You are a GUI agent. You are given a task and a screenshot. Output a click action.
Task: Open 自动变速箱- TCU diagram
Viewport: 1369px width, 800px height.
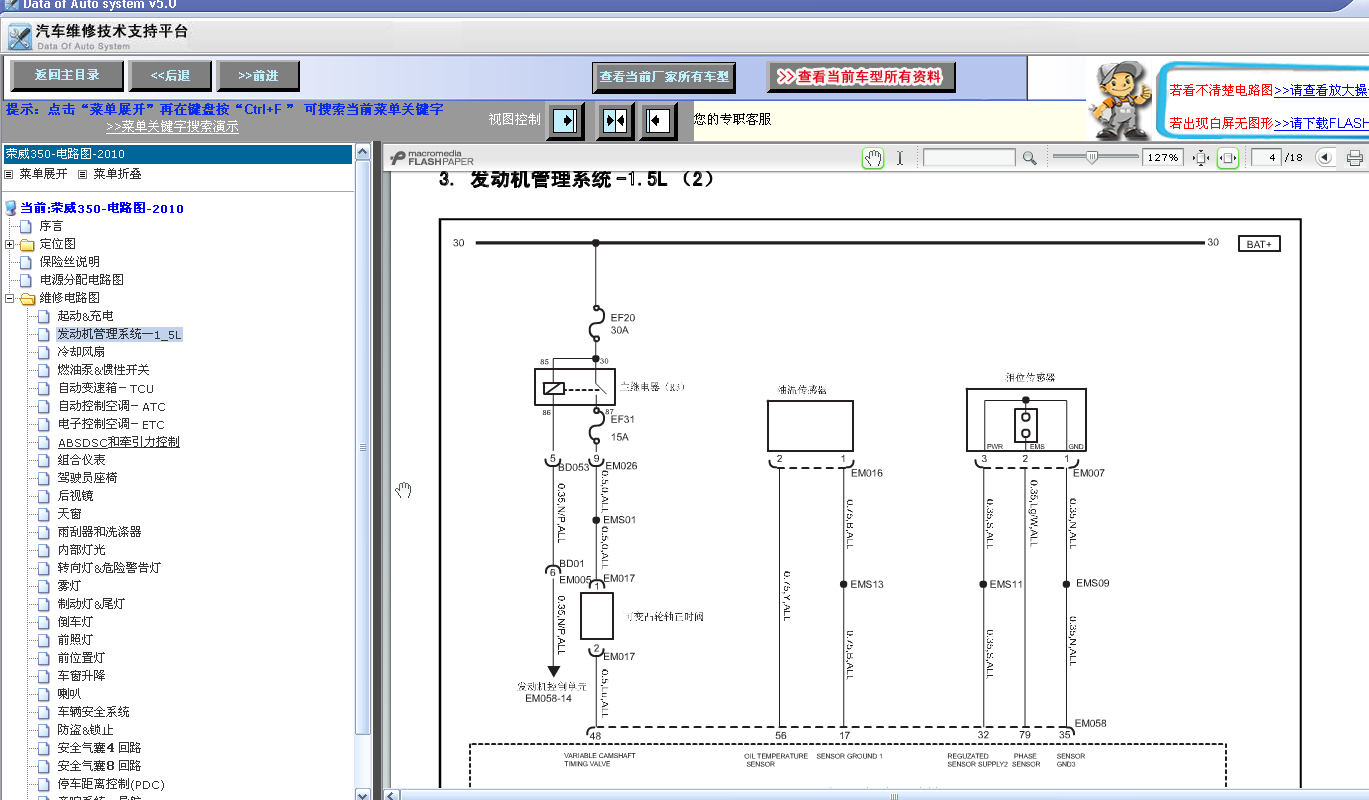tap(105, 388)
